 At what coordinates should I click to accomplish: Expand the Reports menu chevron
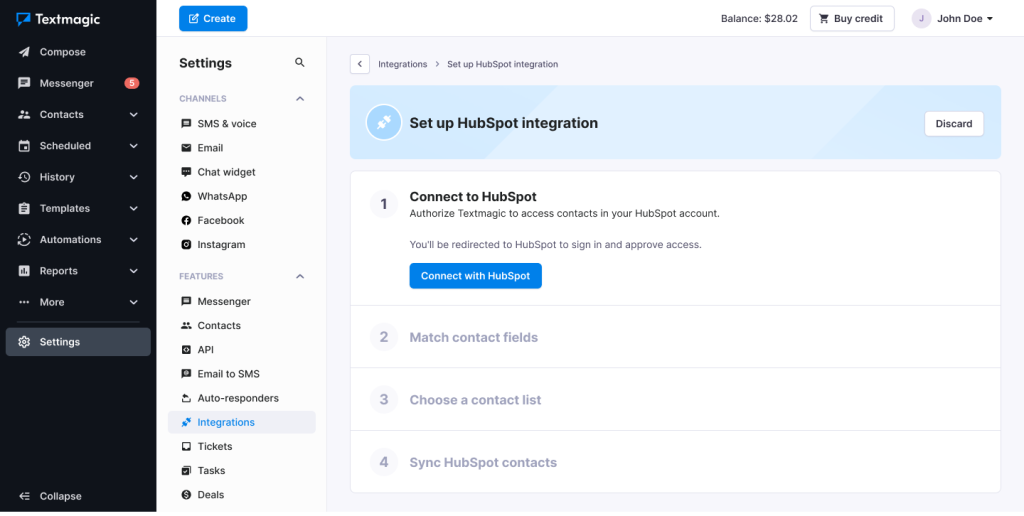point(134,271)
